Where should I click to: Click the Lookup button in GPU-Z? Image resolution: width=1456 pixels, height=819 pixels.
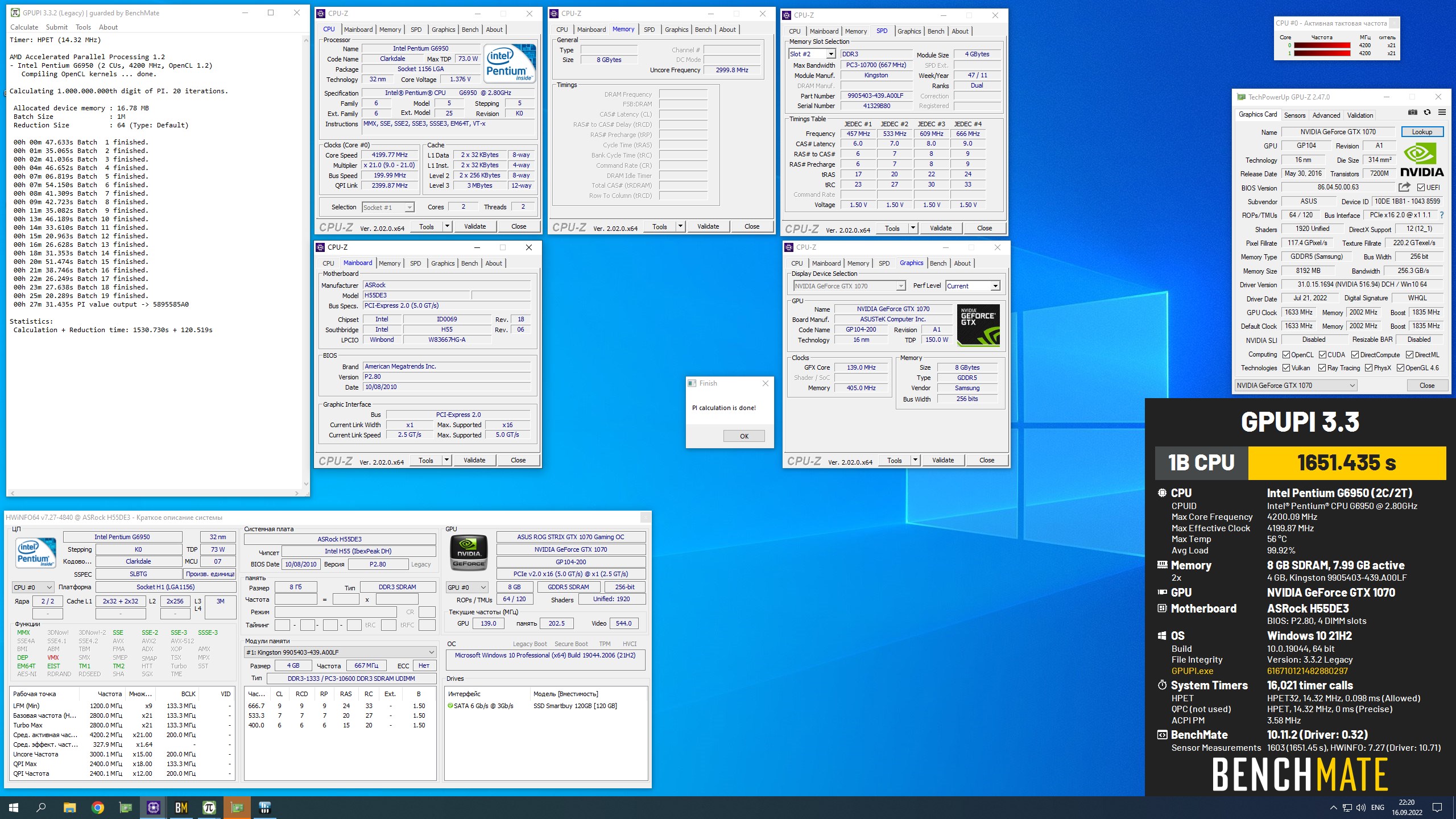tap(1422, 131)
